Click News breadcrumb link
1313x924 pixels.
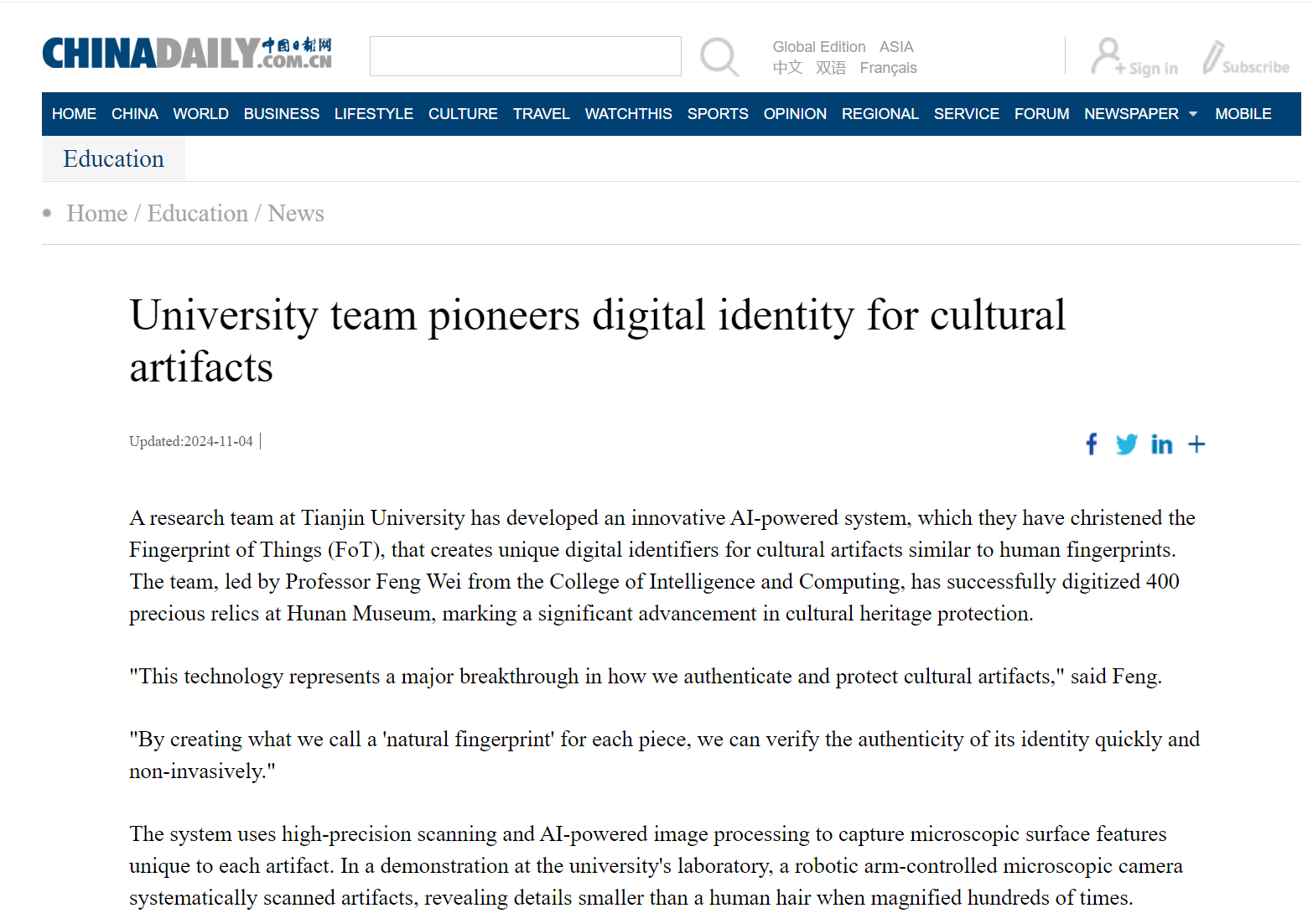click(x=295, y=214)
